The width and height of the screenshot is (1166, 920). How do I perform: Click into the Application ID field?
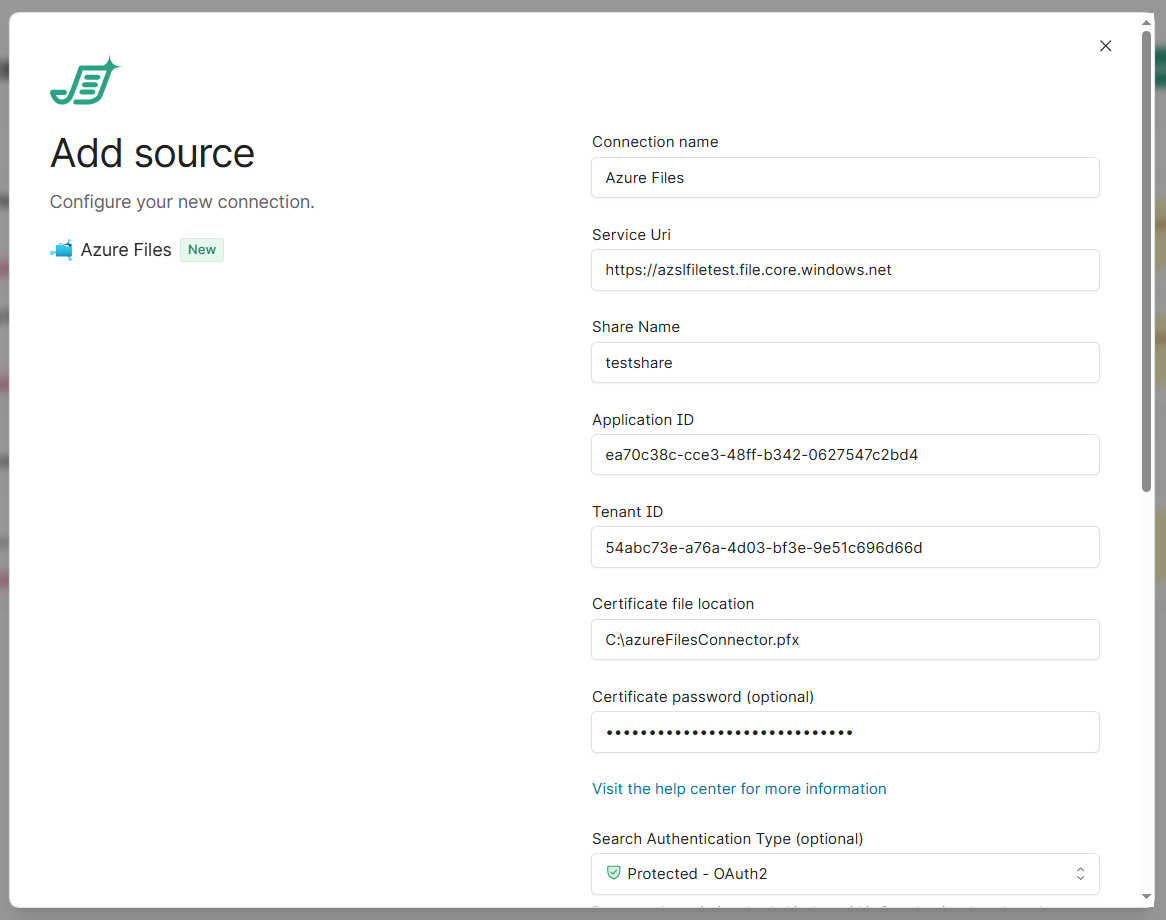845,455
